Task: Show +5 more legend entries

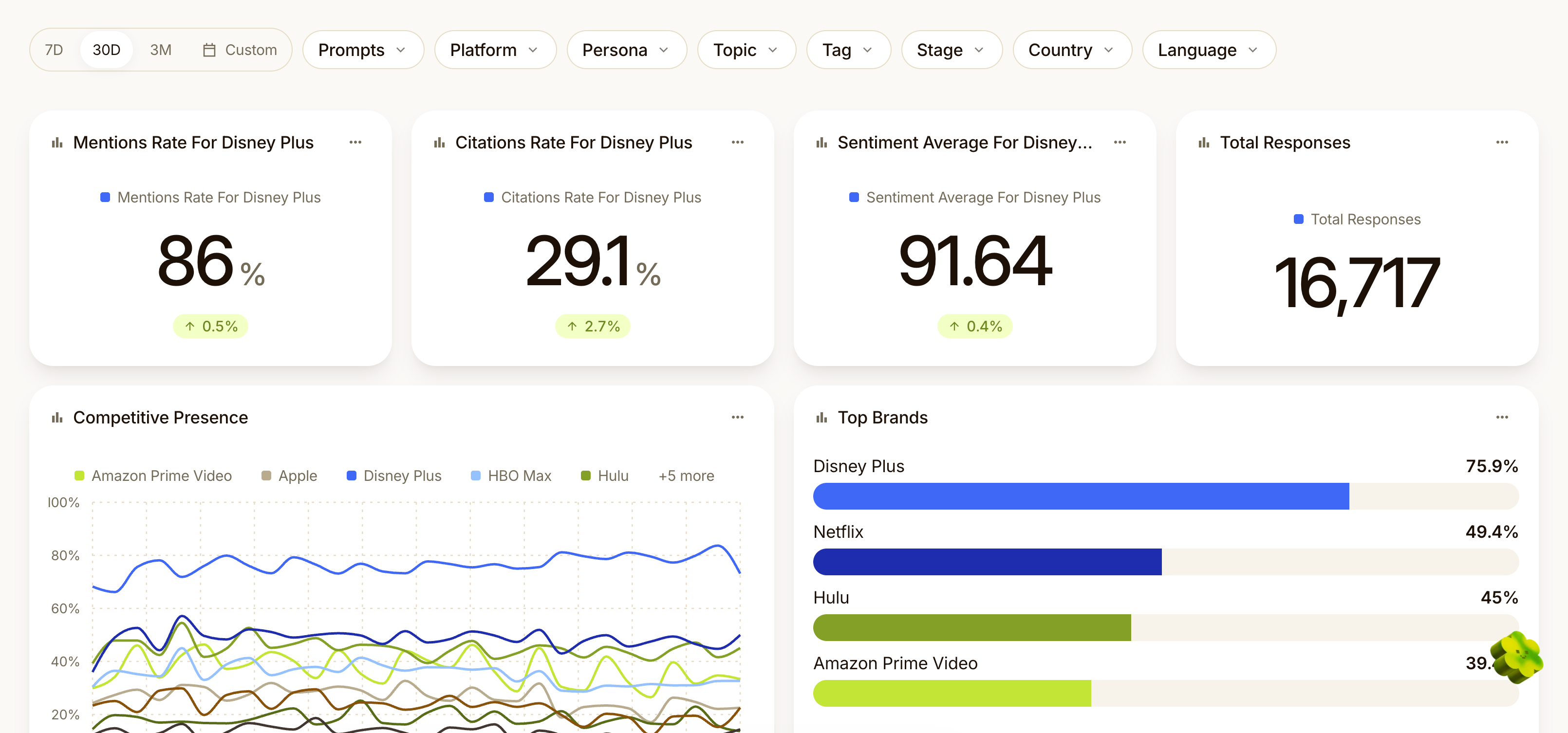Action: 686,476
